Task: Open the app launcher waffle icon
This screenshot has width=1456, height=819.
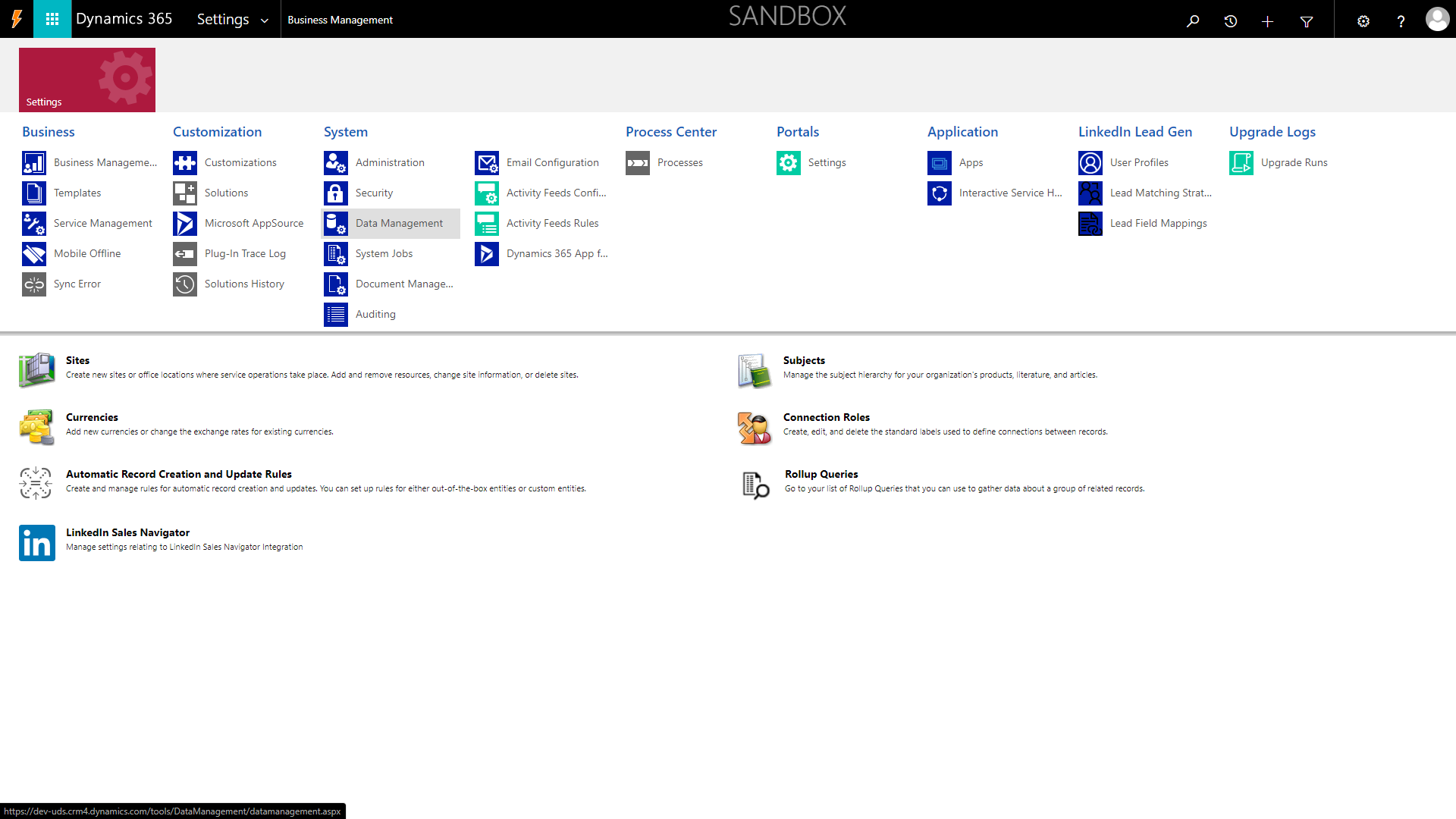Action: 52,19
